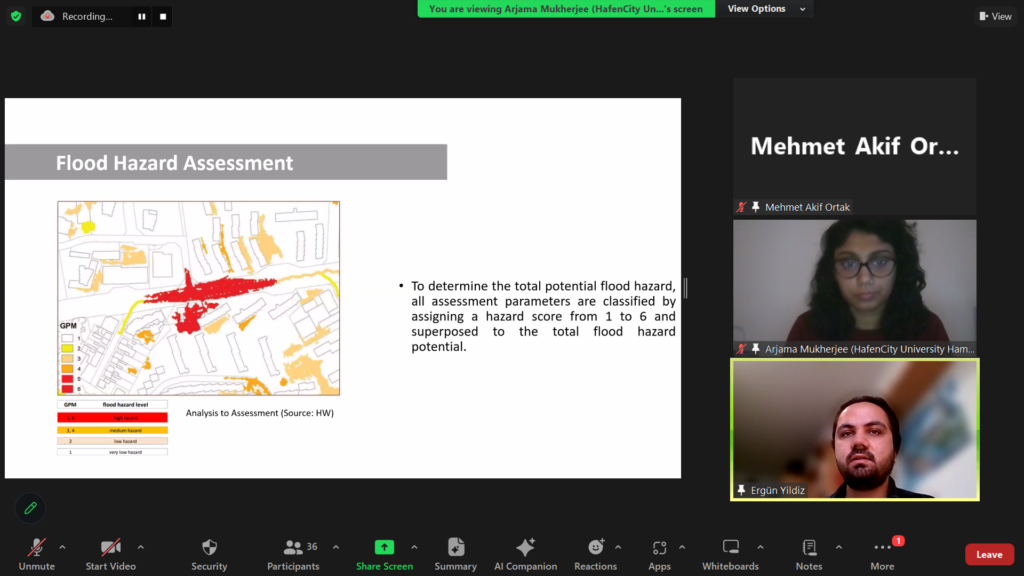Pause the recording
Screen dimensions: 1024x576
pos(141,16)
